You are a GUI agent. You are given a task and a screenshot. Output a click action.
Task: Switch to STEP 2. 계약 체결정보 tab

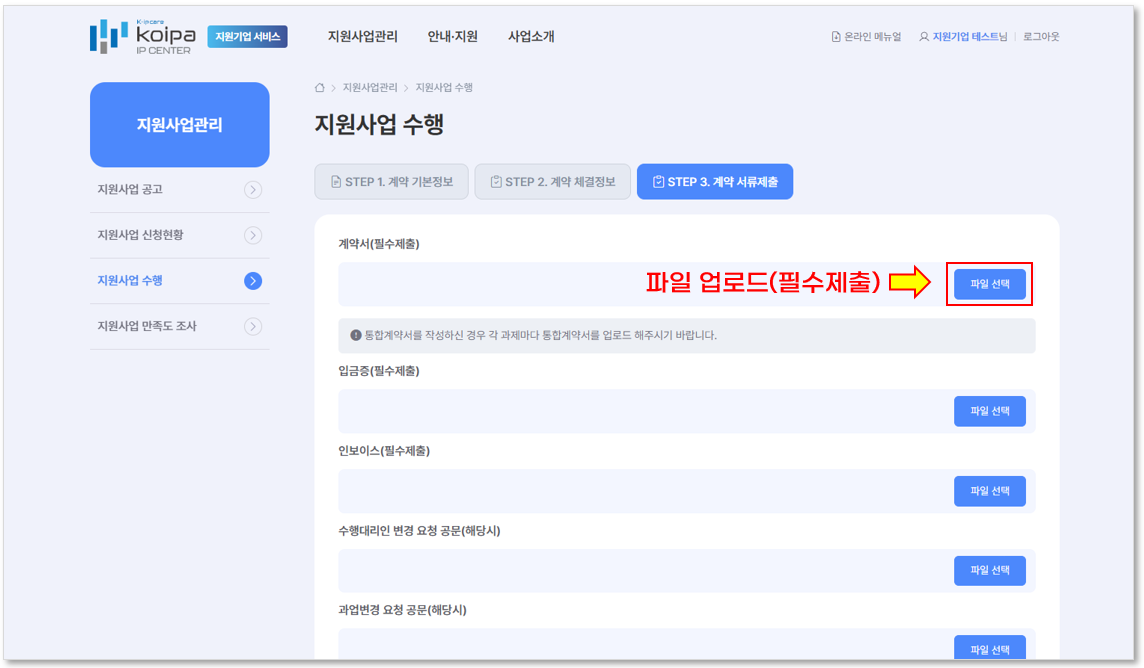pyautogui.click(x=552, y=182)
